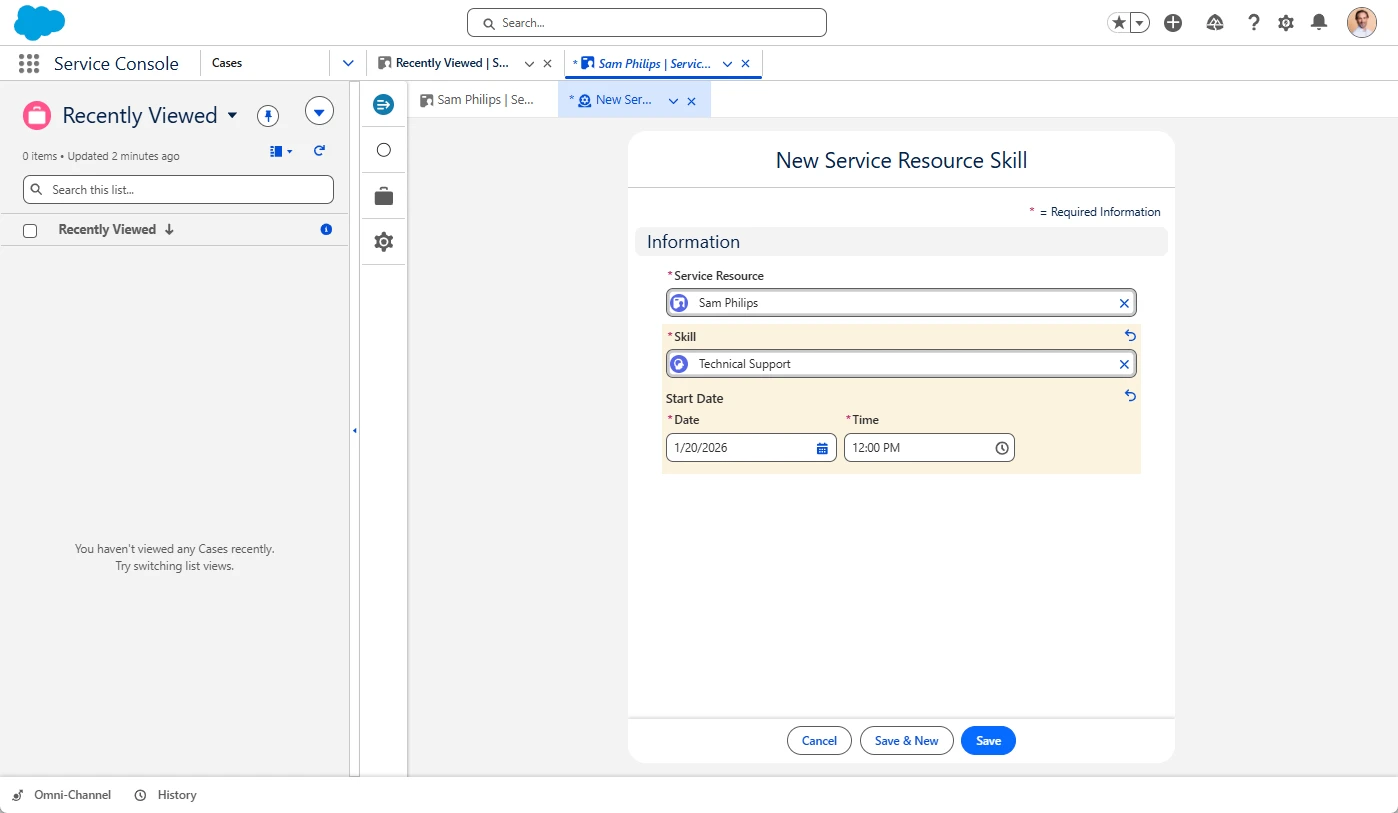The height and width of the screenshot is (813, 1398).
Task: Click the empty circle sidebar icon
Action: click(383, 150)
